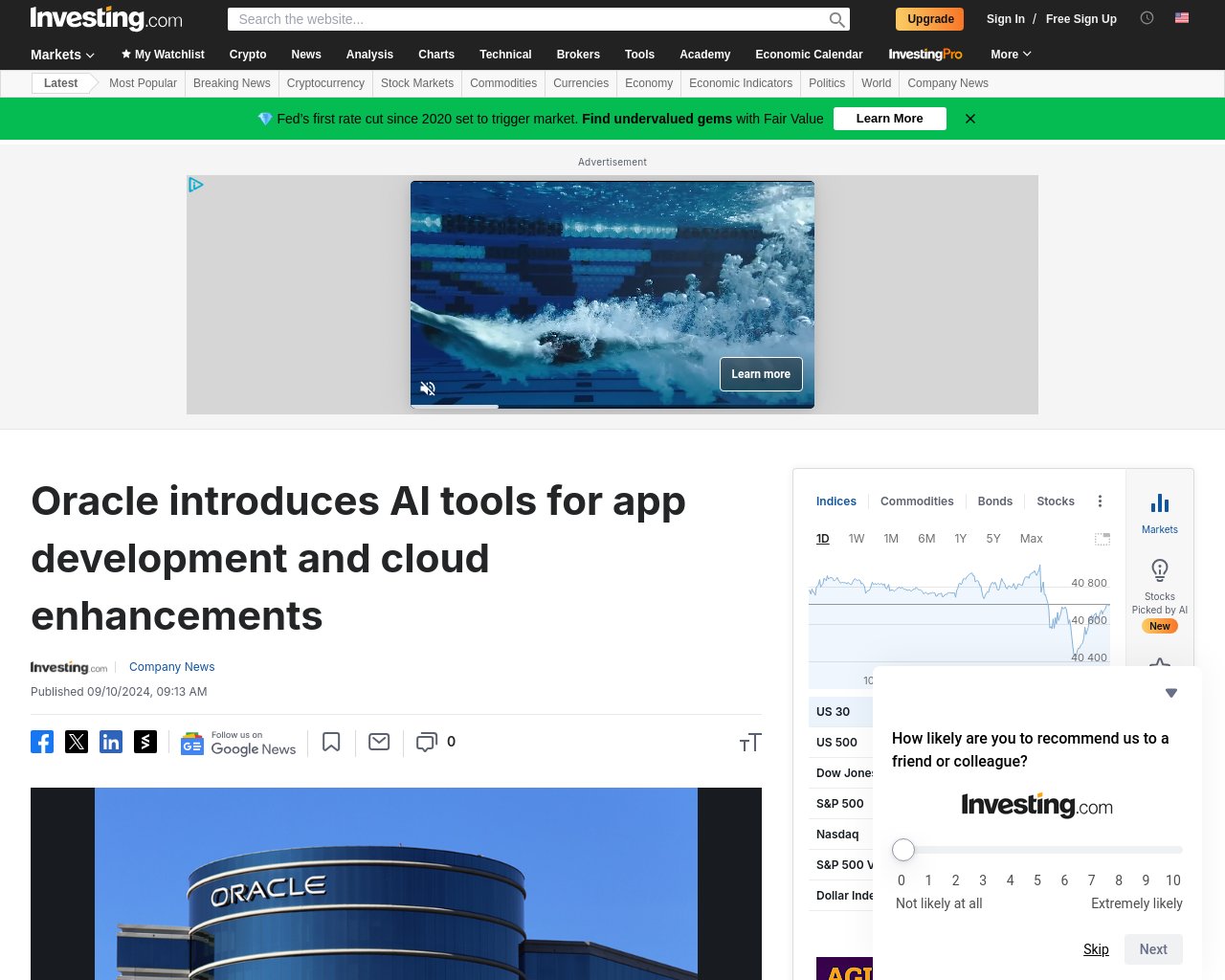Image resolution: width=1225 pixels, height=980 pixels.
Task: Set survey rating to 5
Action: point(1037,880)
